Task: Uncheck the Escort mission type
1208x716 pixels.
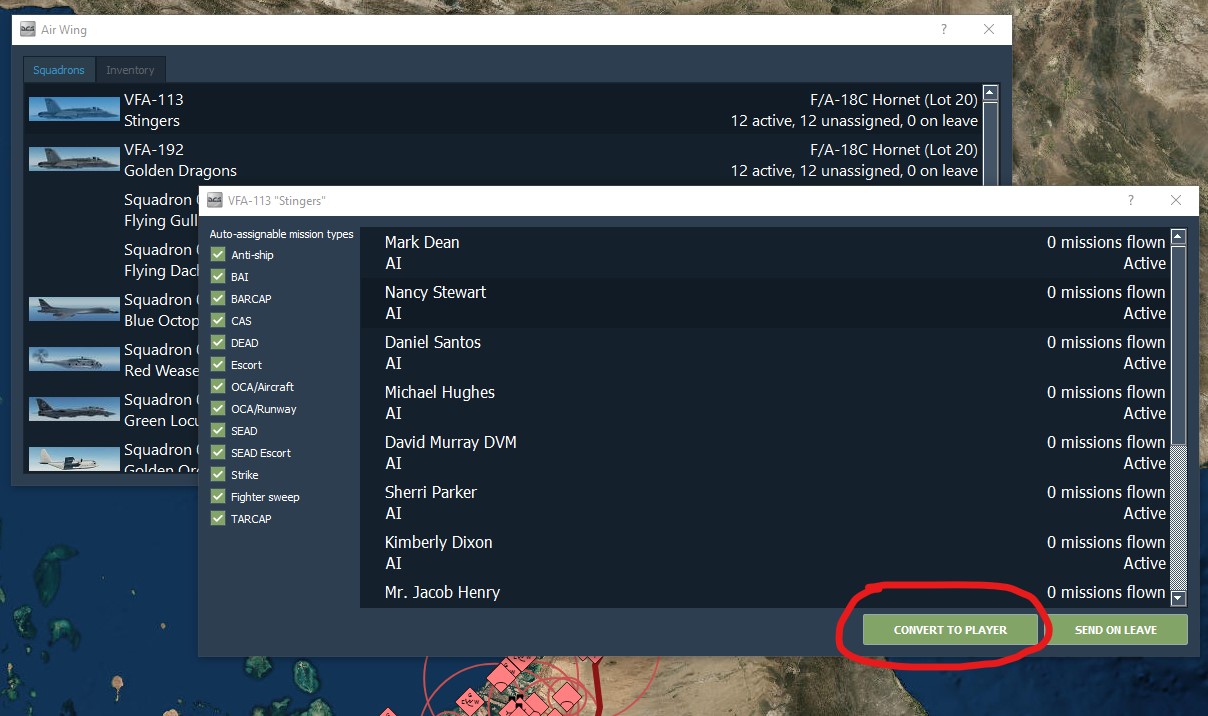Action: pos(218,365)
